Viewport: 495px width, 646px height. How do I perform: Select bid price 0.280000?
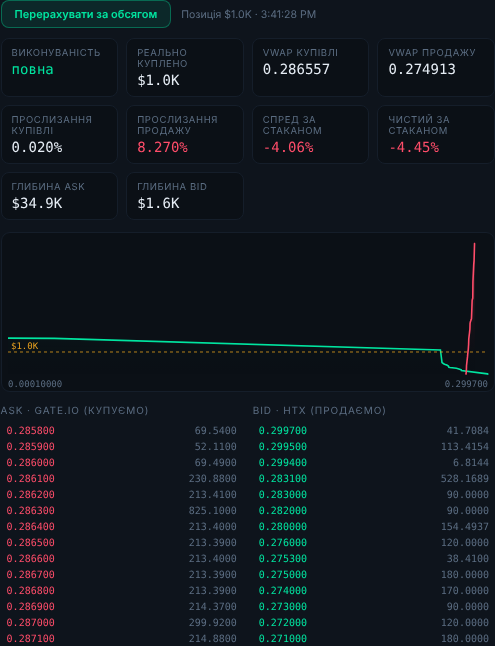coord(283,527)
